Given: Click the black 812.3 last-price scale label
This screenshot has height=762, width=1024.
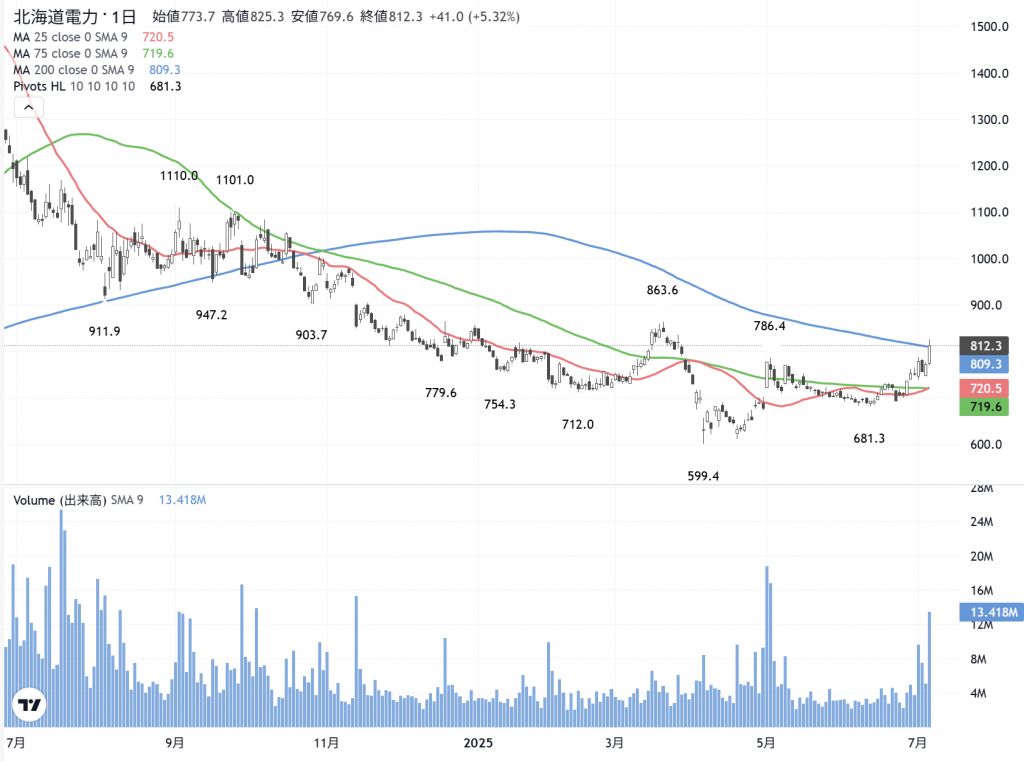Looking at the screenshot, I should [984, 346].
